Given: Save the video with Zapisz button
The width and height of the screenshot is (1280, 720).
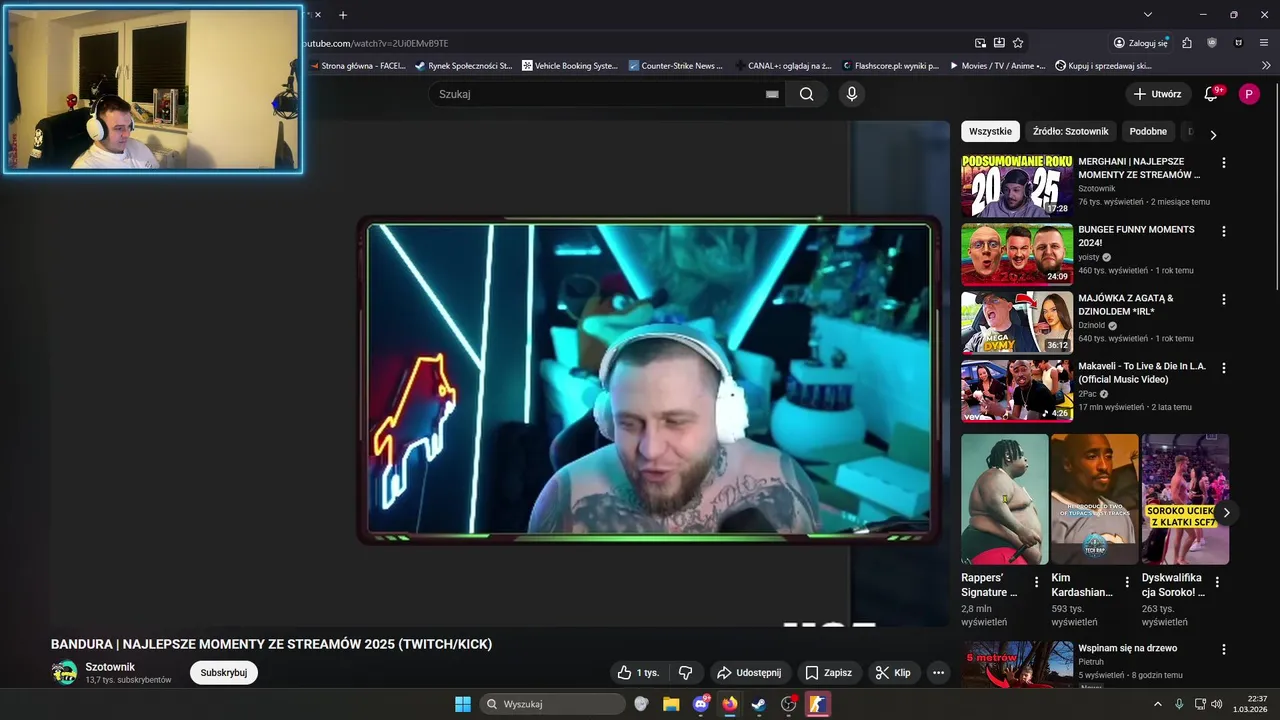Looking at the screenshot, I should [828, 673].
